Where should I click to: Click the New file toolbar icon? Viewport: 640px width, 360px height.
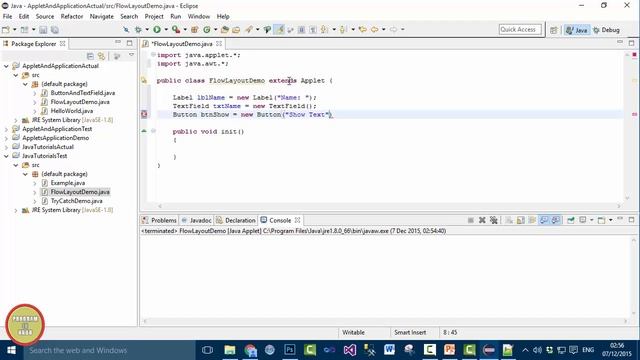click(6, 30)
